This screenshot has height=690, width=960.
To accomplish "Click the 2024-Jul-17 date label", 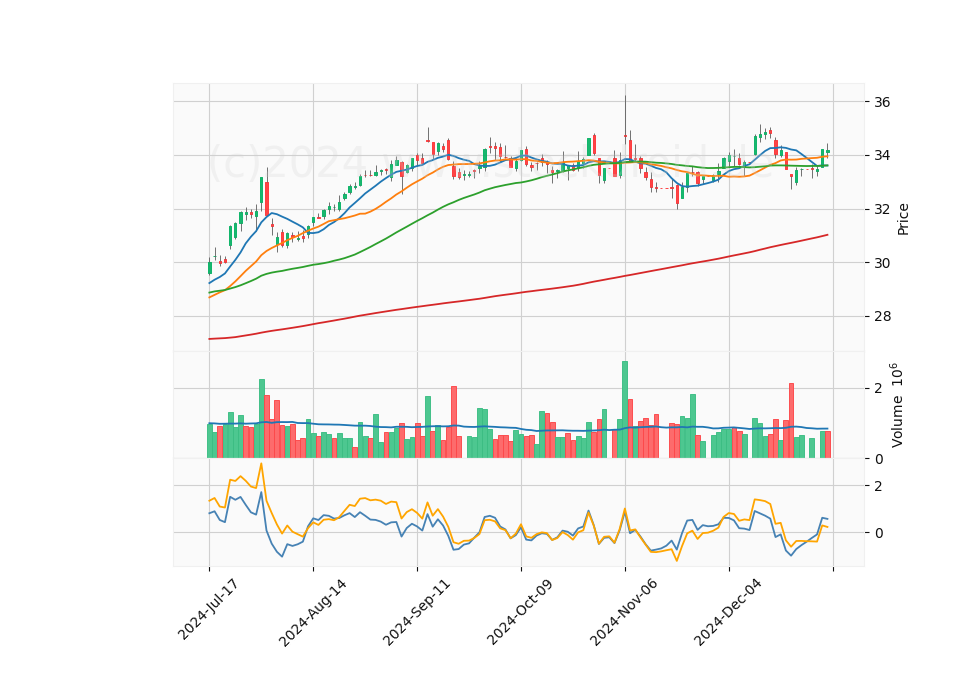I will pyautogui.click(x=208, y=609).
